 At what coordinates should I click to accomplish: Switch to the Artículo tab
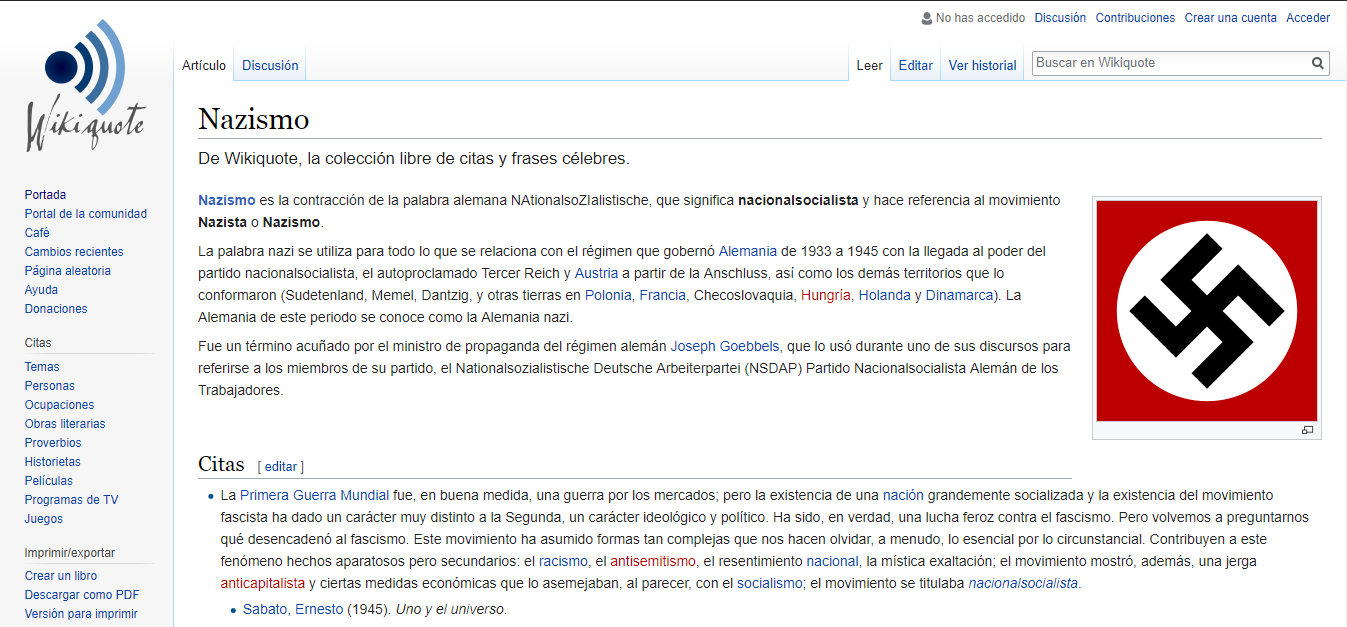pyautogui.click(x=204, y=66)
